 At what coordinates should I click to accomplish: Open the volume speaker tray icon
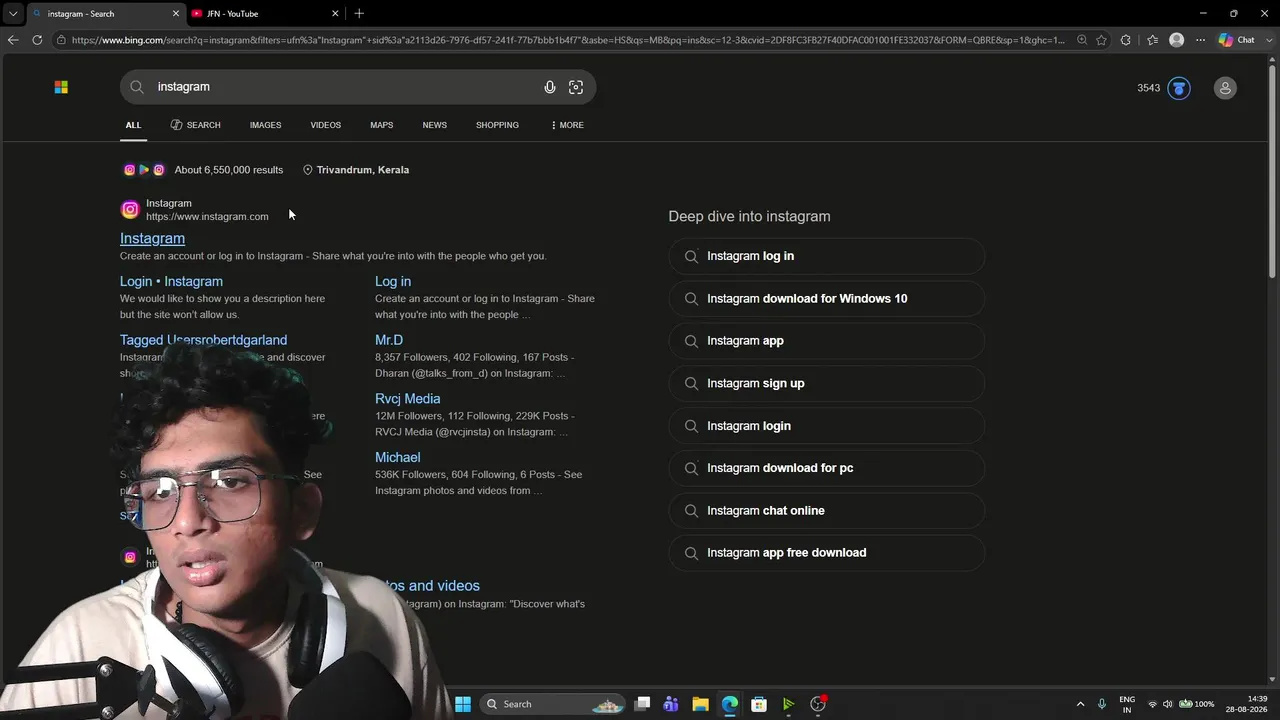click(x=1167, y=704)
